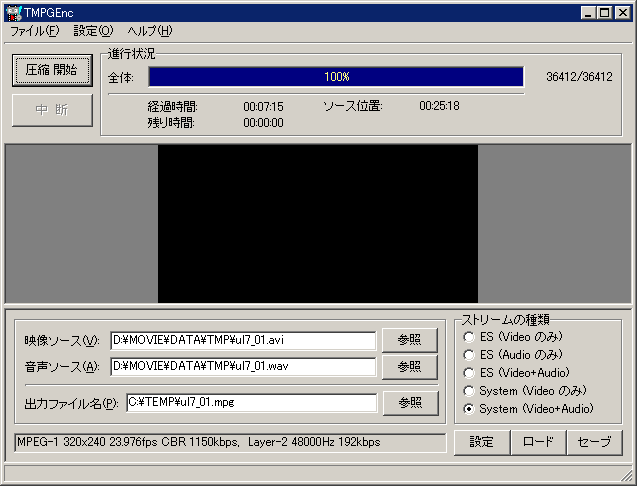Click the window resize grip in the status bar
Image resolution: width=637 pixels, height=486 pixels.
pos(625,474)
